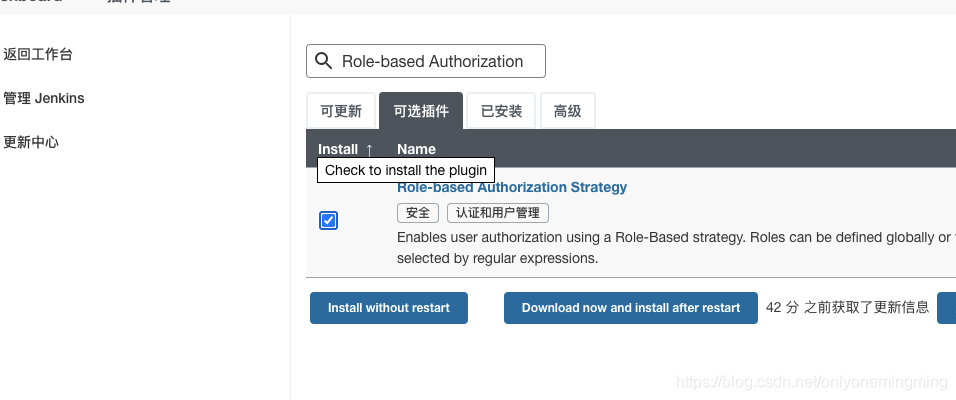
Task: Sort by the Install column header
Action: (x=345, y=149)
